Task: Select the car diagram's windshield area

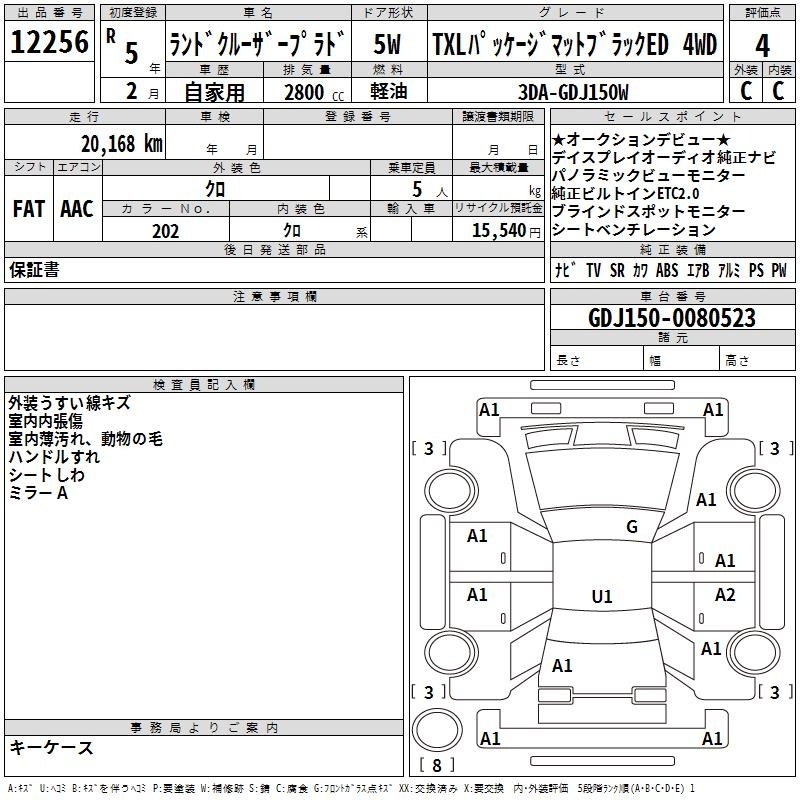Action: tap(600, 482)
